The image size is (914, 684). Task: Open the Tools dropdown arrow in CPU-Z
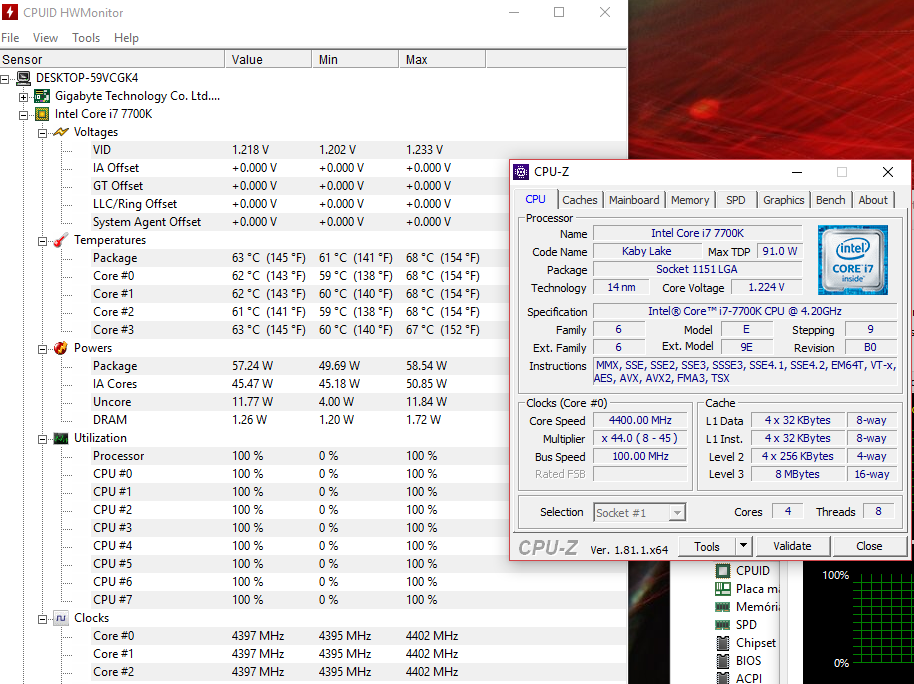743,546
